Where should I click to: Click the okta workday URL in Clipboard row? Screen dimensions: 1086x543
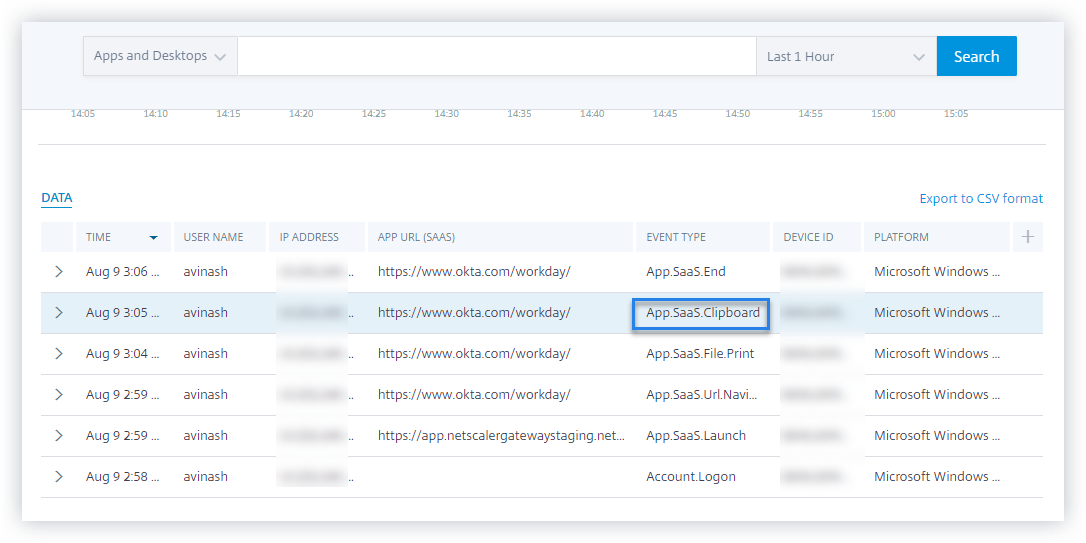pos(474,312)
